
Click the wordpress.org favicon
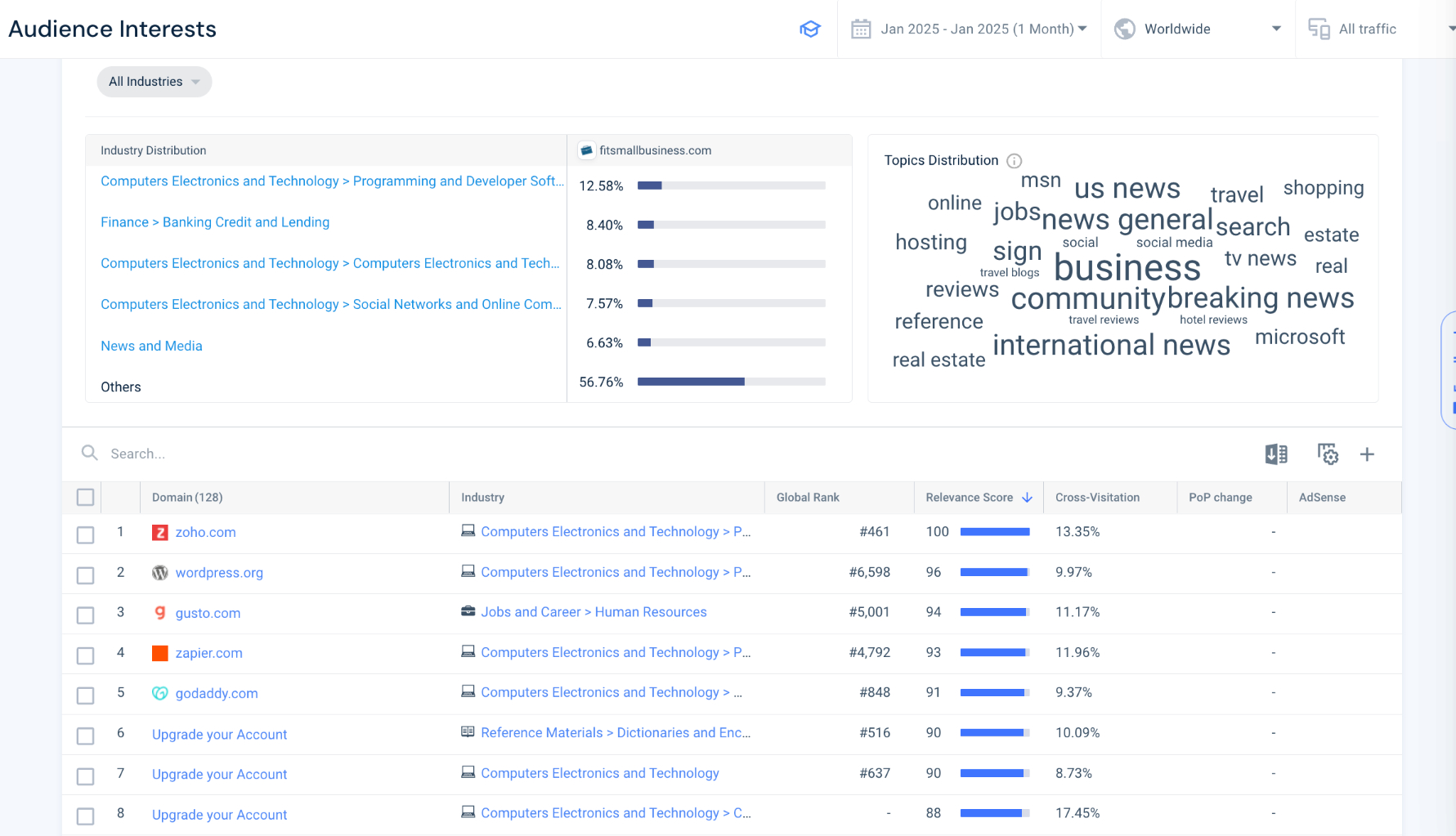(160, 573)
